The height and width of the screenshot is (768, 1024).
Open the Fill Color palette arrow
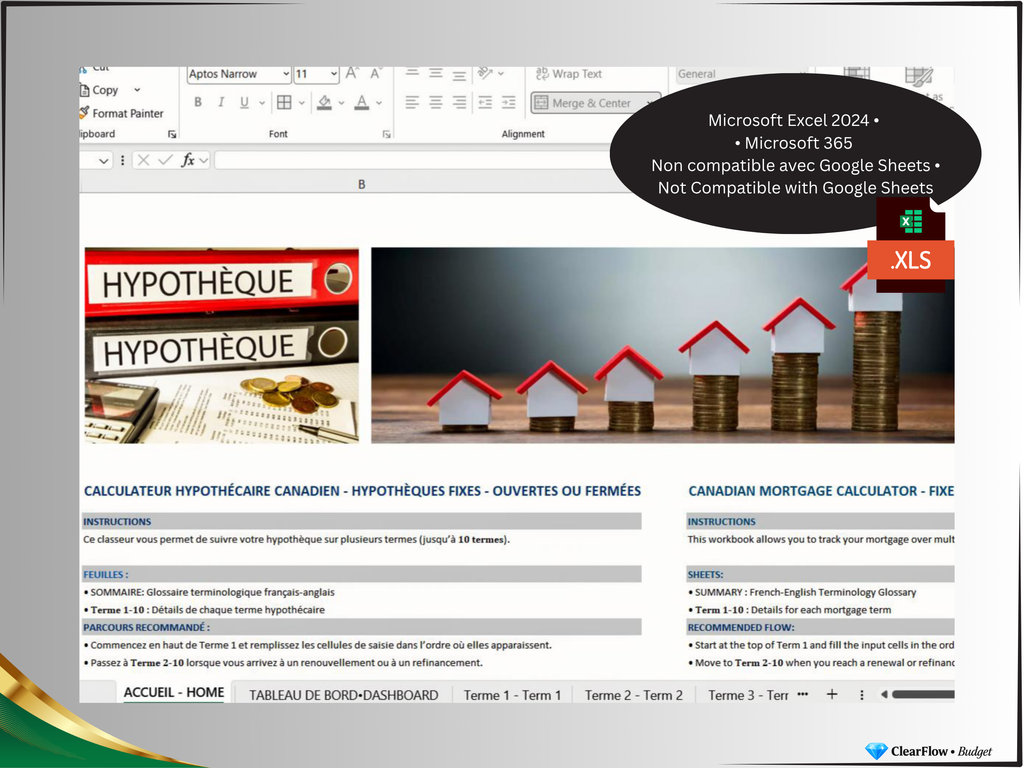(x=341, y=103)
